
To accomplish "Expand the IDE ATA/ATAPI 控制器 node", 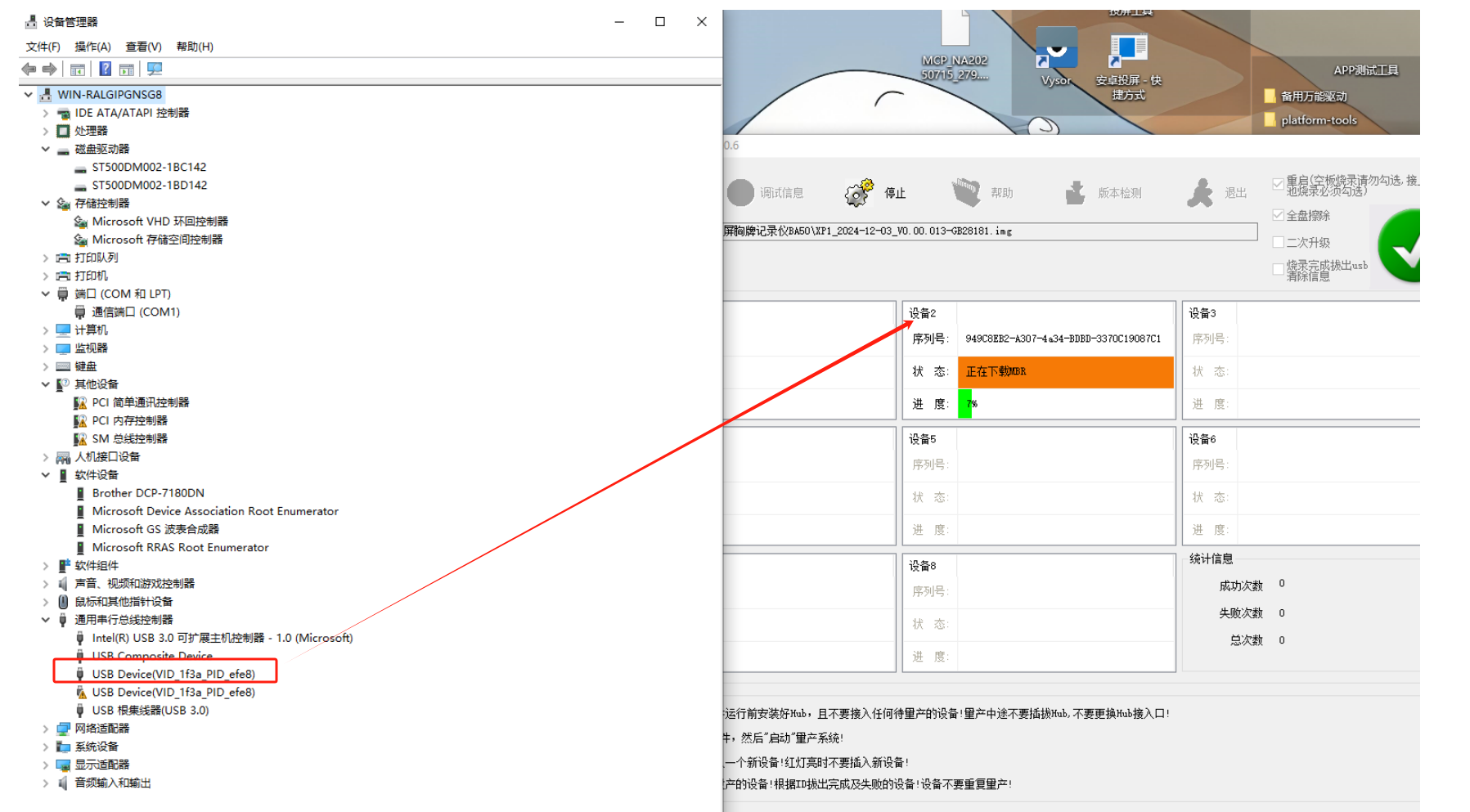I will point(46,113).
